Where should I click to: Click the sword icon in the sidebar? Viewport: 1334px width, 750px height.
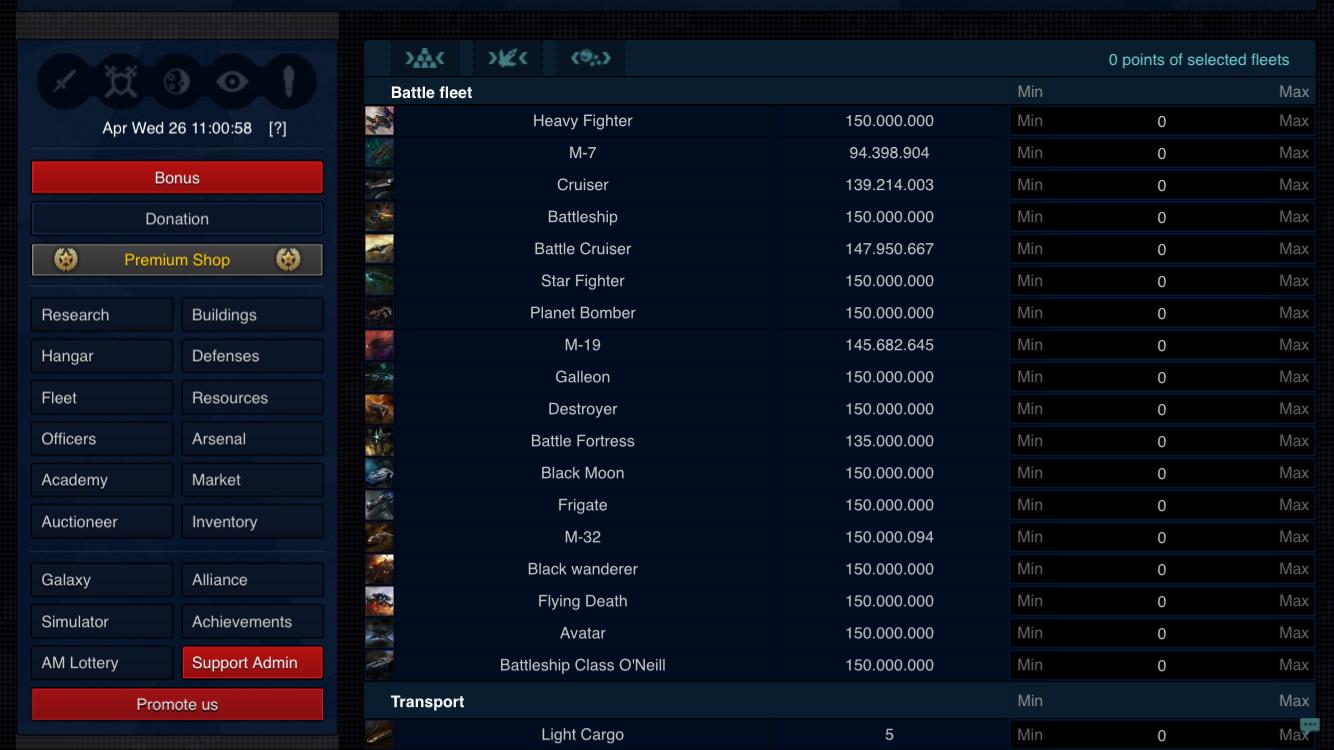65,82
